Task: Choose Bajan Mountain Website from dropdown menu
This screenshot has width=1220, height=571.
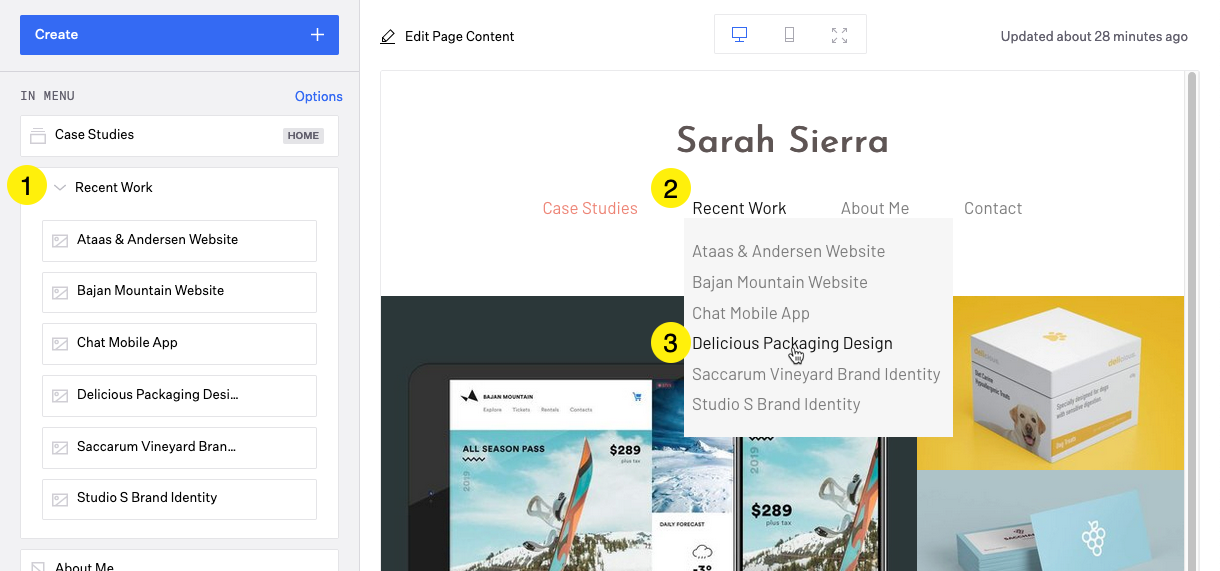Action: (x=780, y=282)
